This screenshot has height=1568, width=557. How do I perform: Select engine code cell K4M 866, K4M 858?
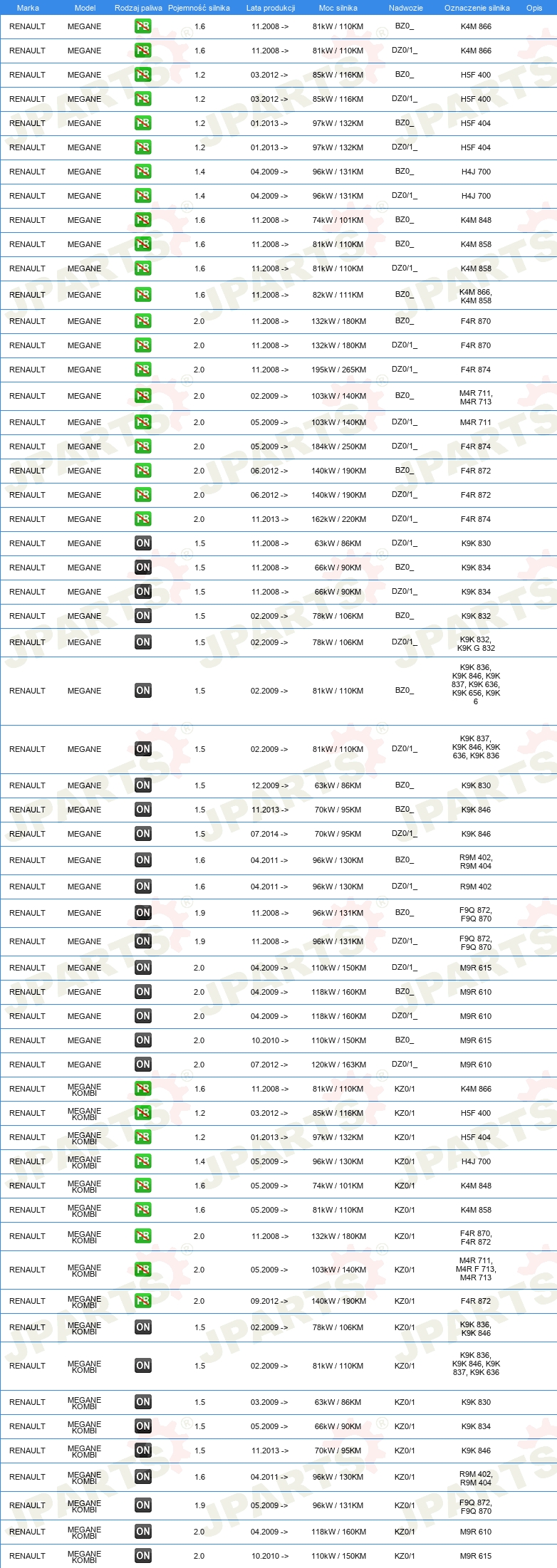476,296
